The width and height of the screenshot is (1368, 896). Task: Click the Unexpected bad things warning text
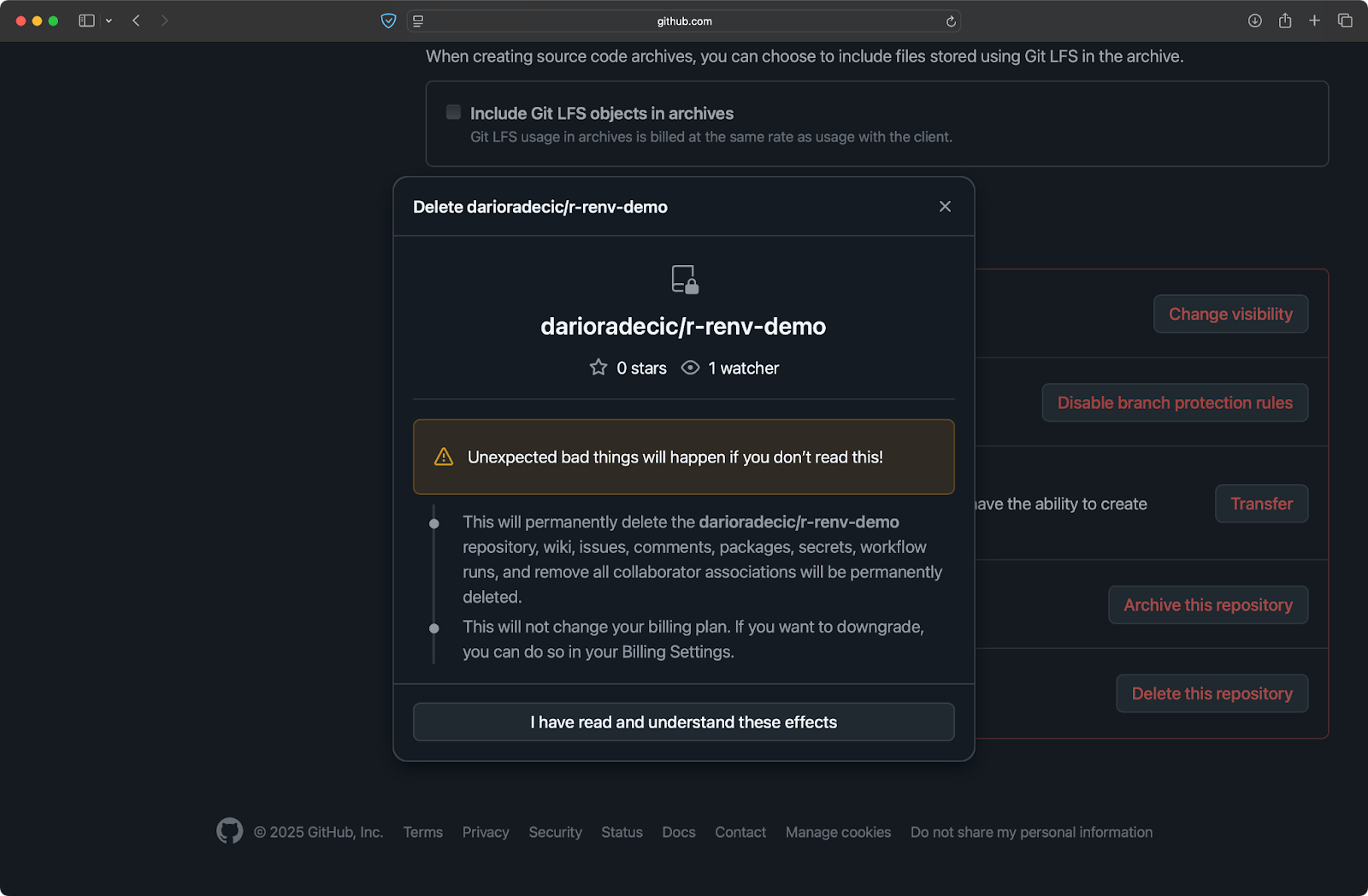[675, 457]
